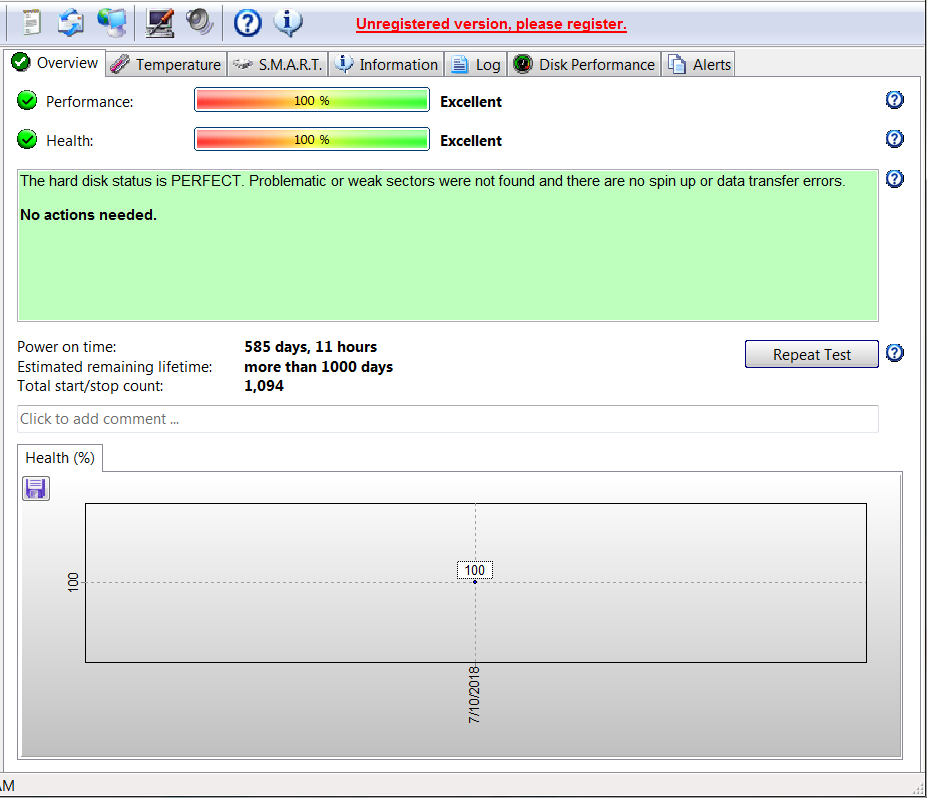
Task: Click help icon beside Performance row
Action: click(x=894, y=100)
